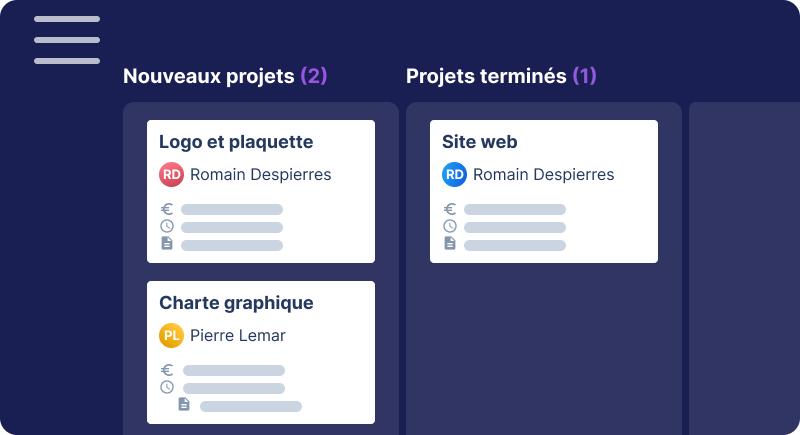Image resolution: width=800 pixels, height=435 pixels.
Task: Click euro icon on Site web card
Action: click(450, 209)
